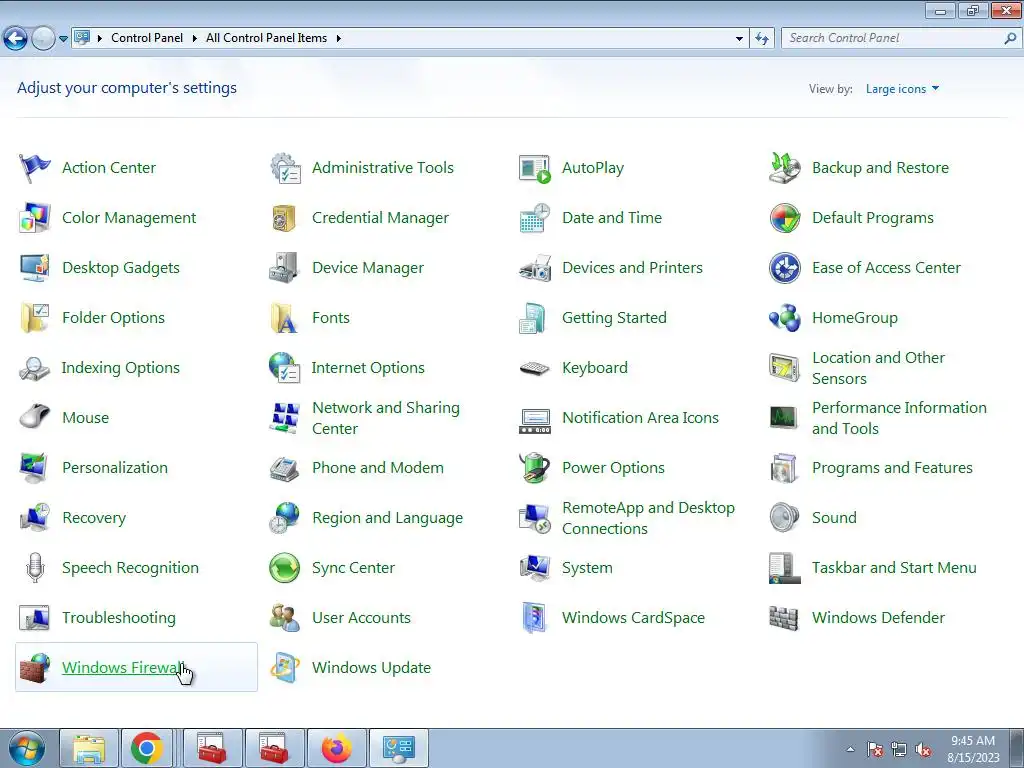1024x768 pixels.
Task: Click the Backup and Restore icon
Action: [784, 168]
